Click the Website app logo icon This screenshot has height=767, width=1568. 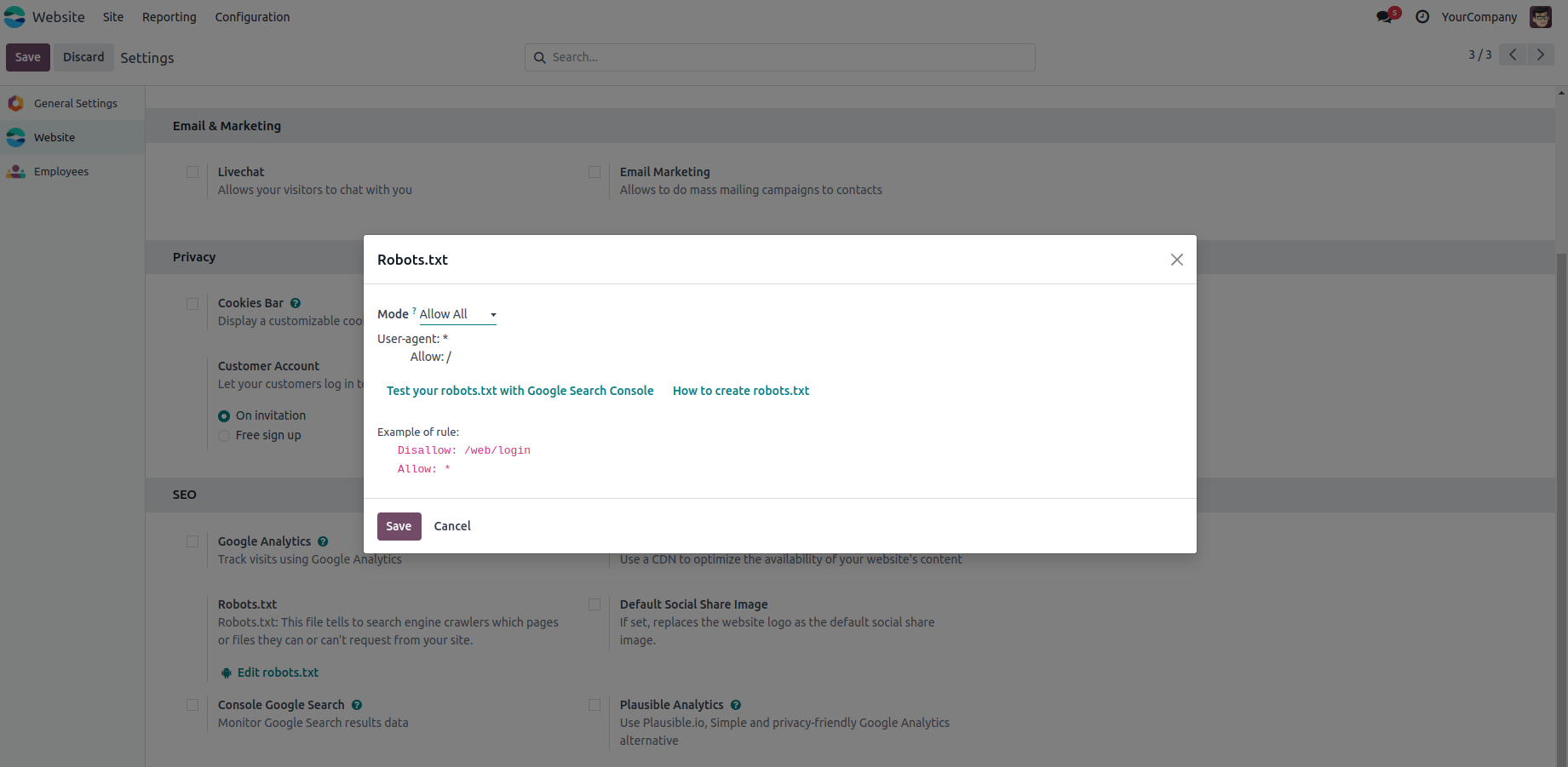coord(15,17)
